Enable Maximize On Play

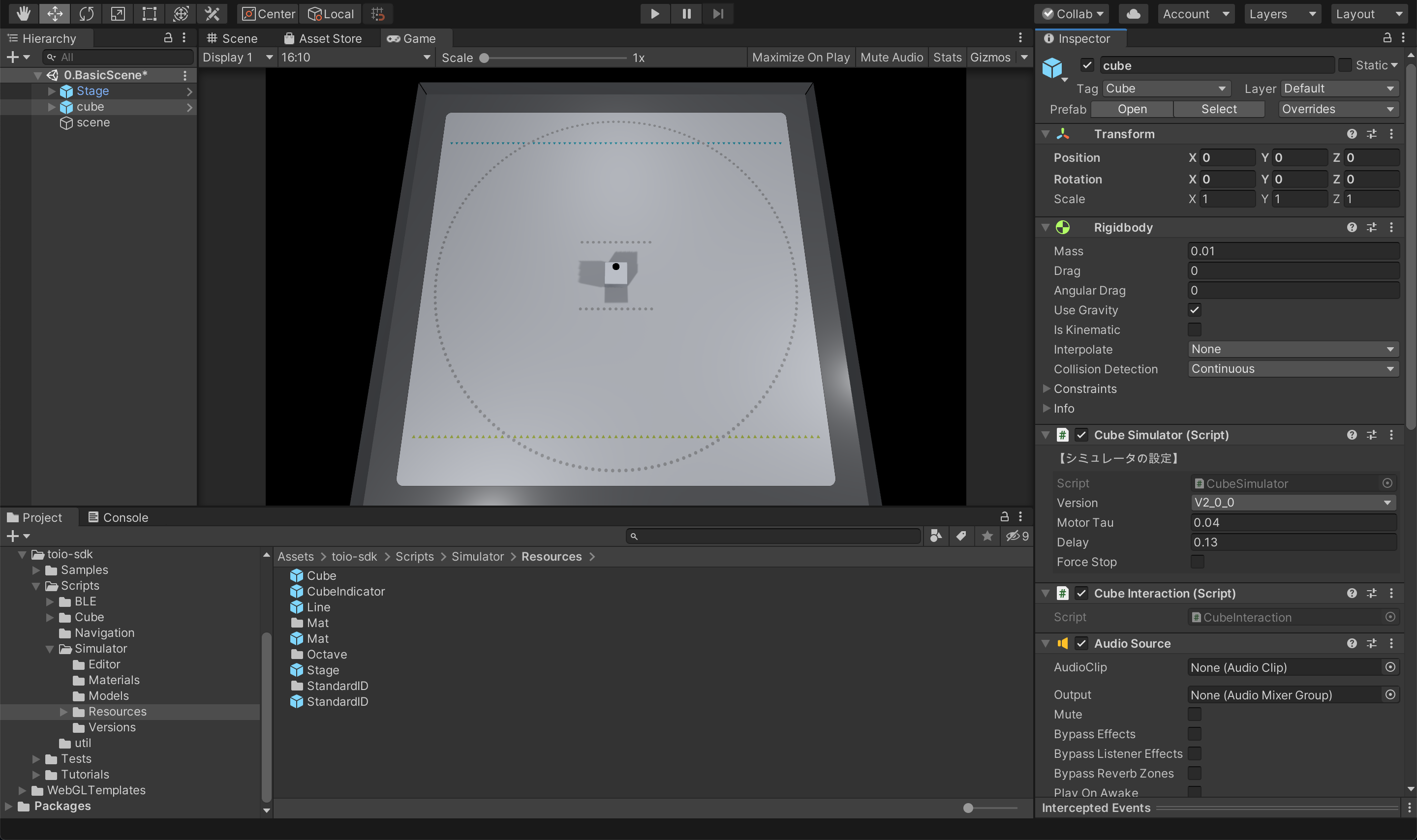coord(800,57)
